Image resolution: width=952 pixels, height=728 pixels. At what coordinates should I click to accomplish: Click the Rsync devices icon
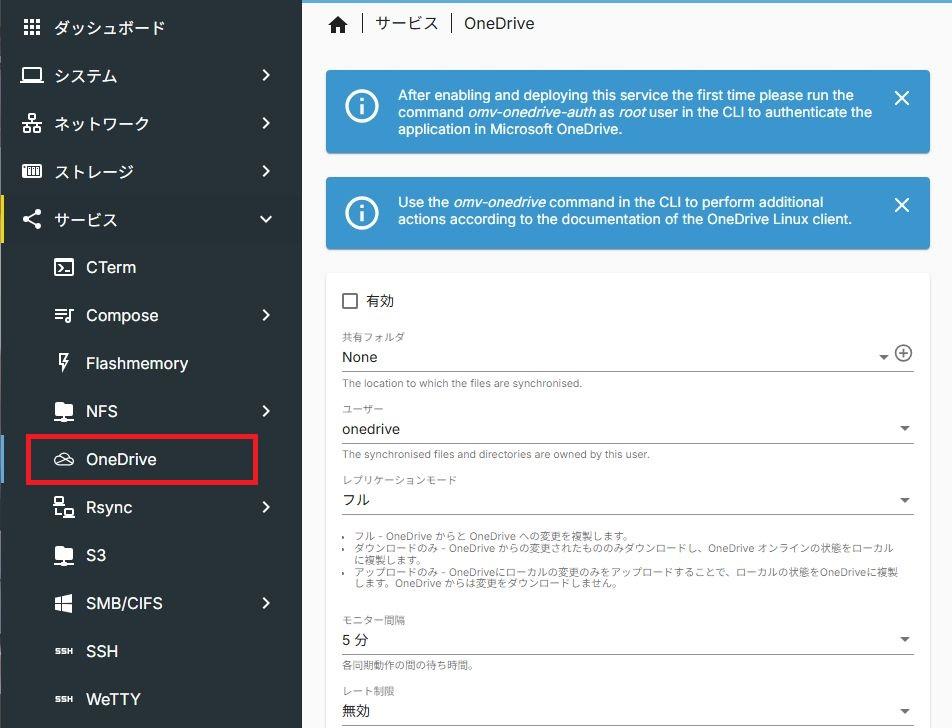[x=64, y=507]
